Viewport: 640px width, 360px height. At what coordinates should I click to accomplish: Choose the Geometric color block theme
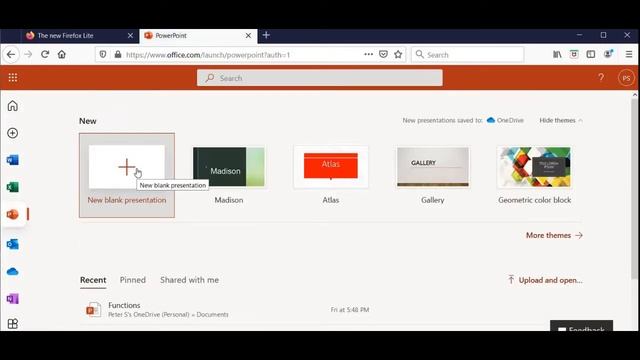pos(534,167)
